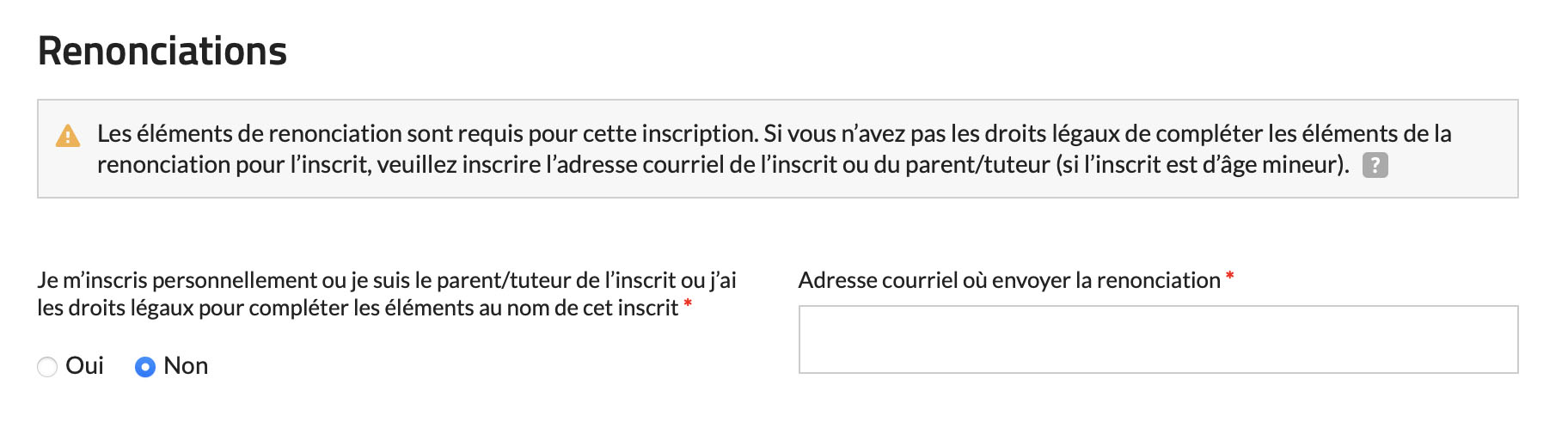Click the gray question mark help icon
Image resolution: width=1568 pixels, height=428 pixels.
point(1375,165)
